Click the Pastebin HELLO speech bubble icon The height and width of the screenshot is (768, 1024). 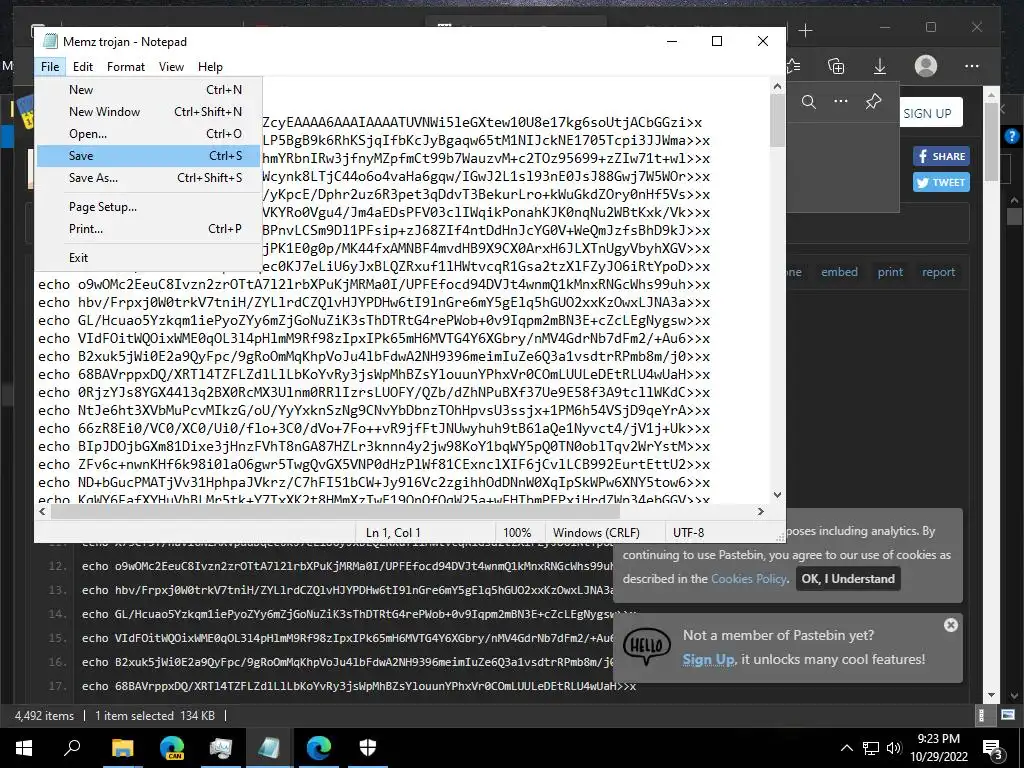coord(647,647)
